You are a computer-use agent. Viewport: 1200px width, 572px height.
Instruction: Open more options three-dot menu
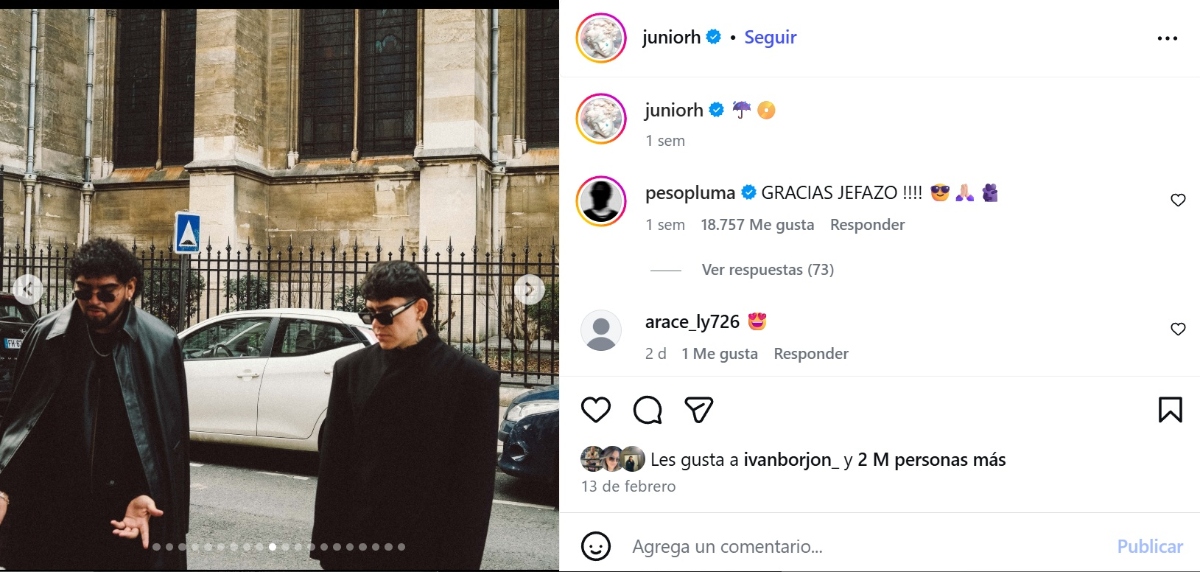click(1167, 38)
